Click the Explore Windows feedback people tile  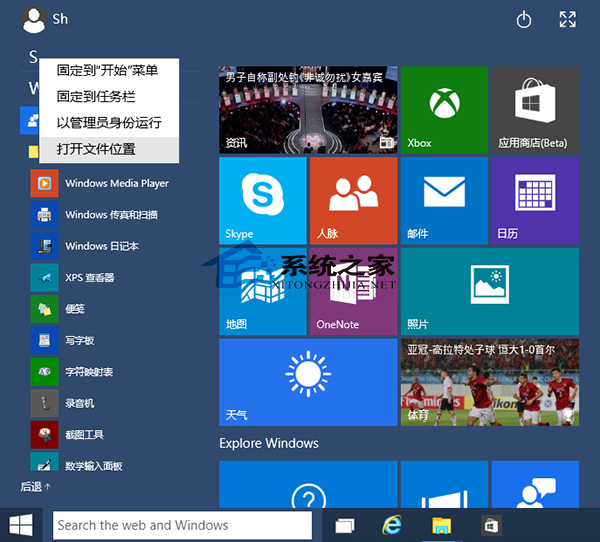coord(535,484)
